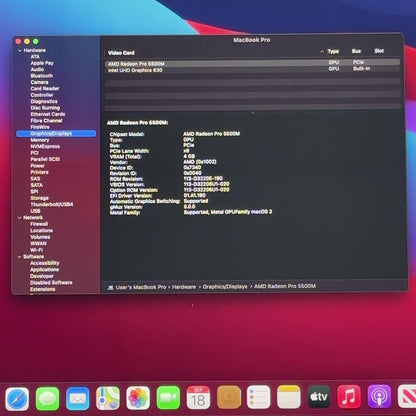Show Power information
The height and width of the screenshot is (416, 416).
pos(37,166)
